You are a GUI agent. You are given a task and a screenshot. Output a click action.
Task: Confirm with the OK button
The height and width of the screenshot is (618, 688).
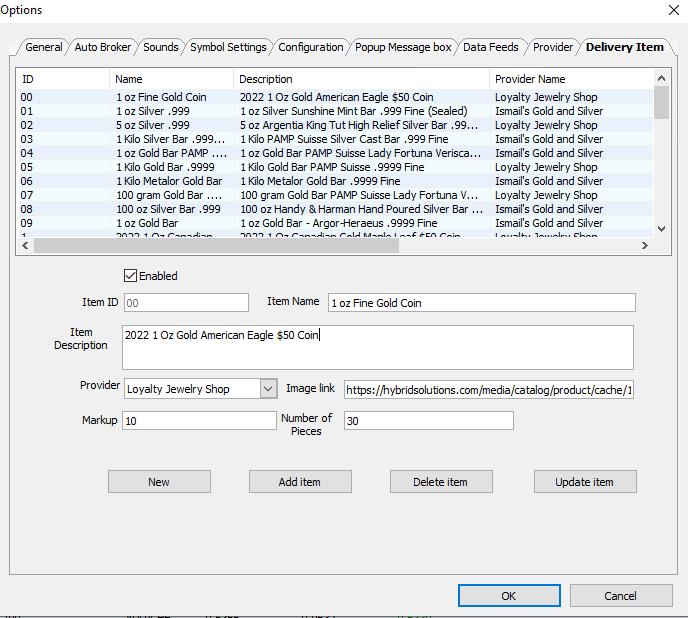tap(509, 596)
